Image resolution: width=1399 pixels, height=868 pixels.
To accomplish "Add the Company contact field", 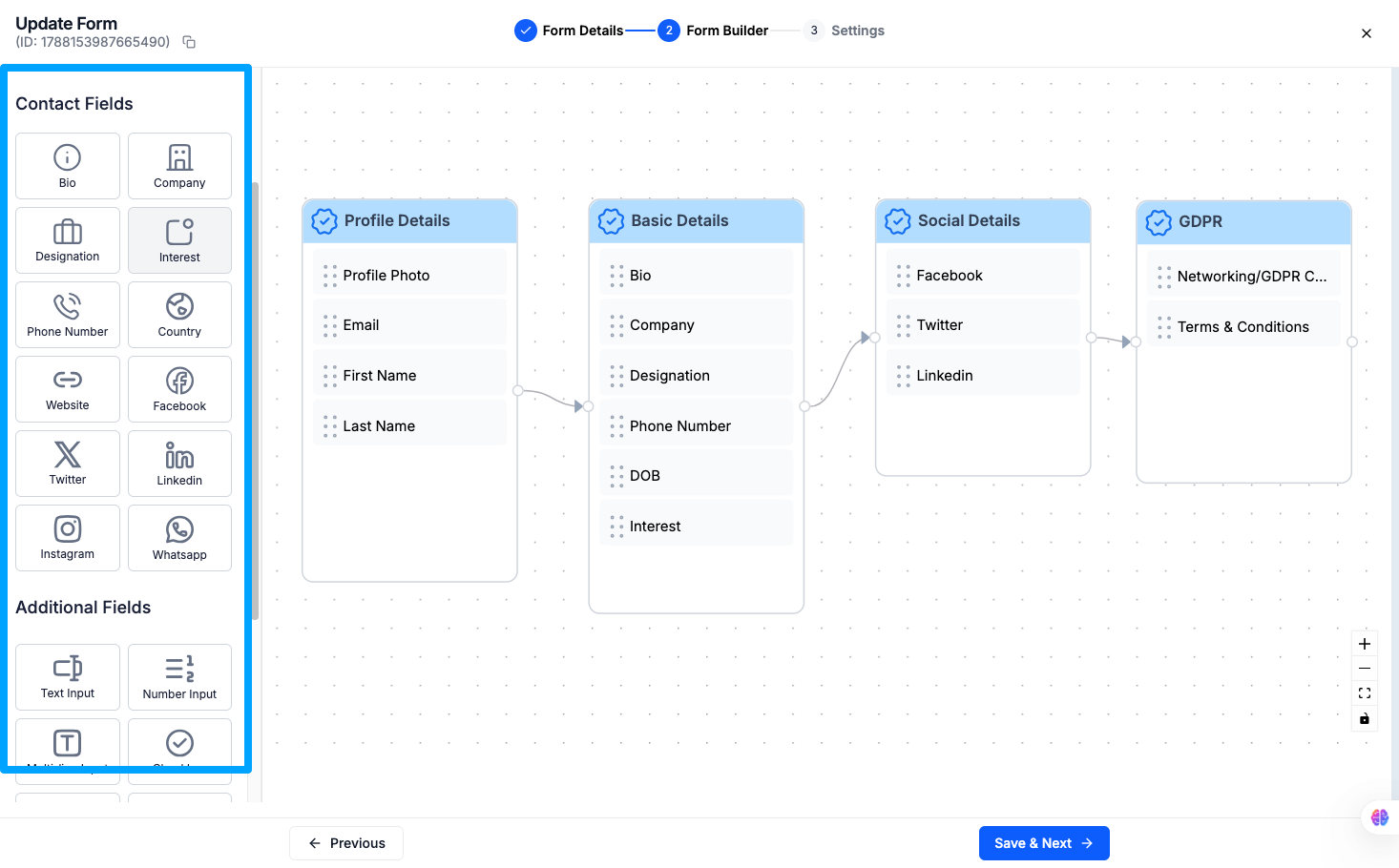I will tap(179, 166).
